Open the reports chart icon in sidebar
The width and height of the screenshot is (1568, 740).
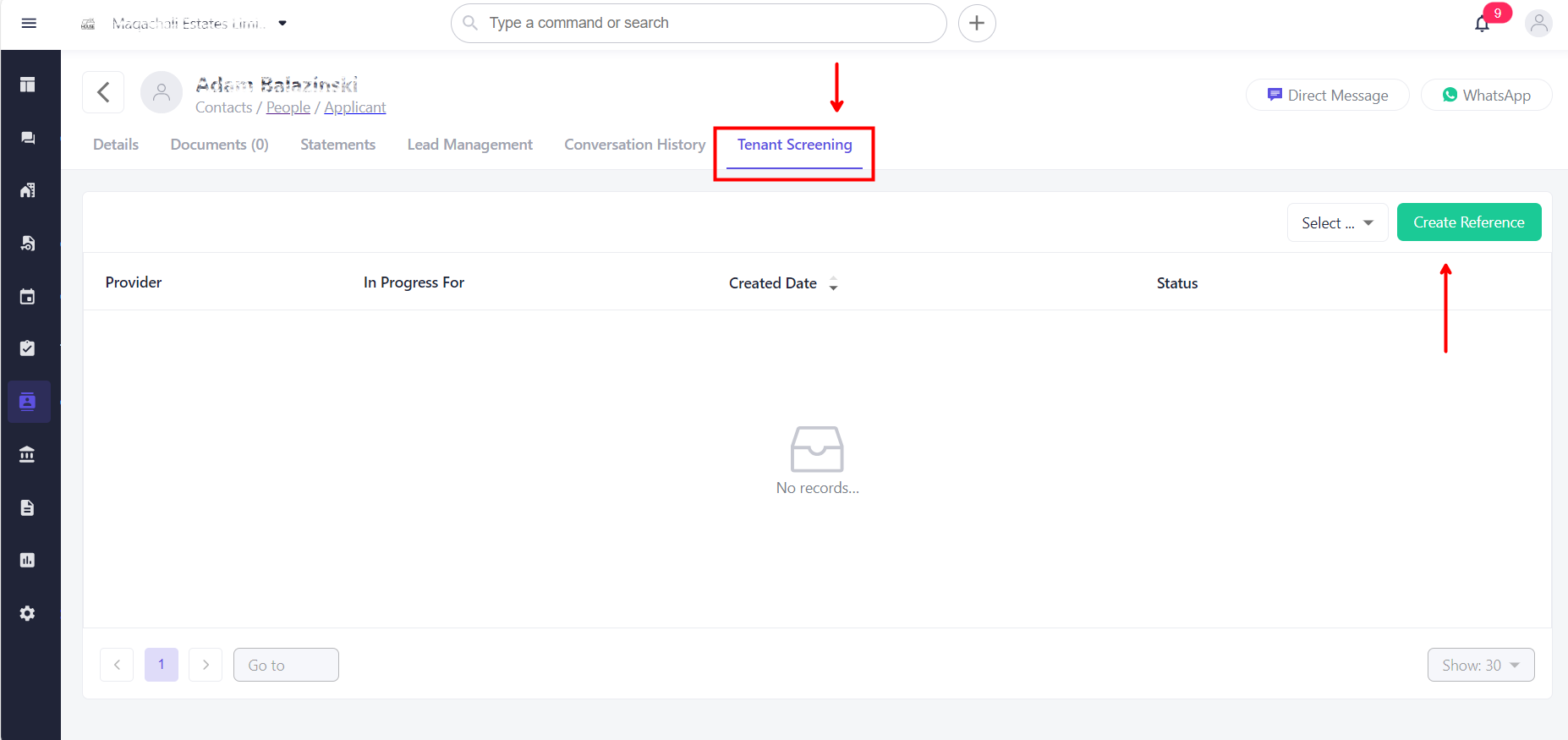coord(28,560)
